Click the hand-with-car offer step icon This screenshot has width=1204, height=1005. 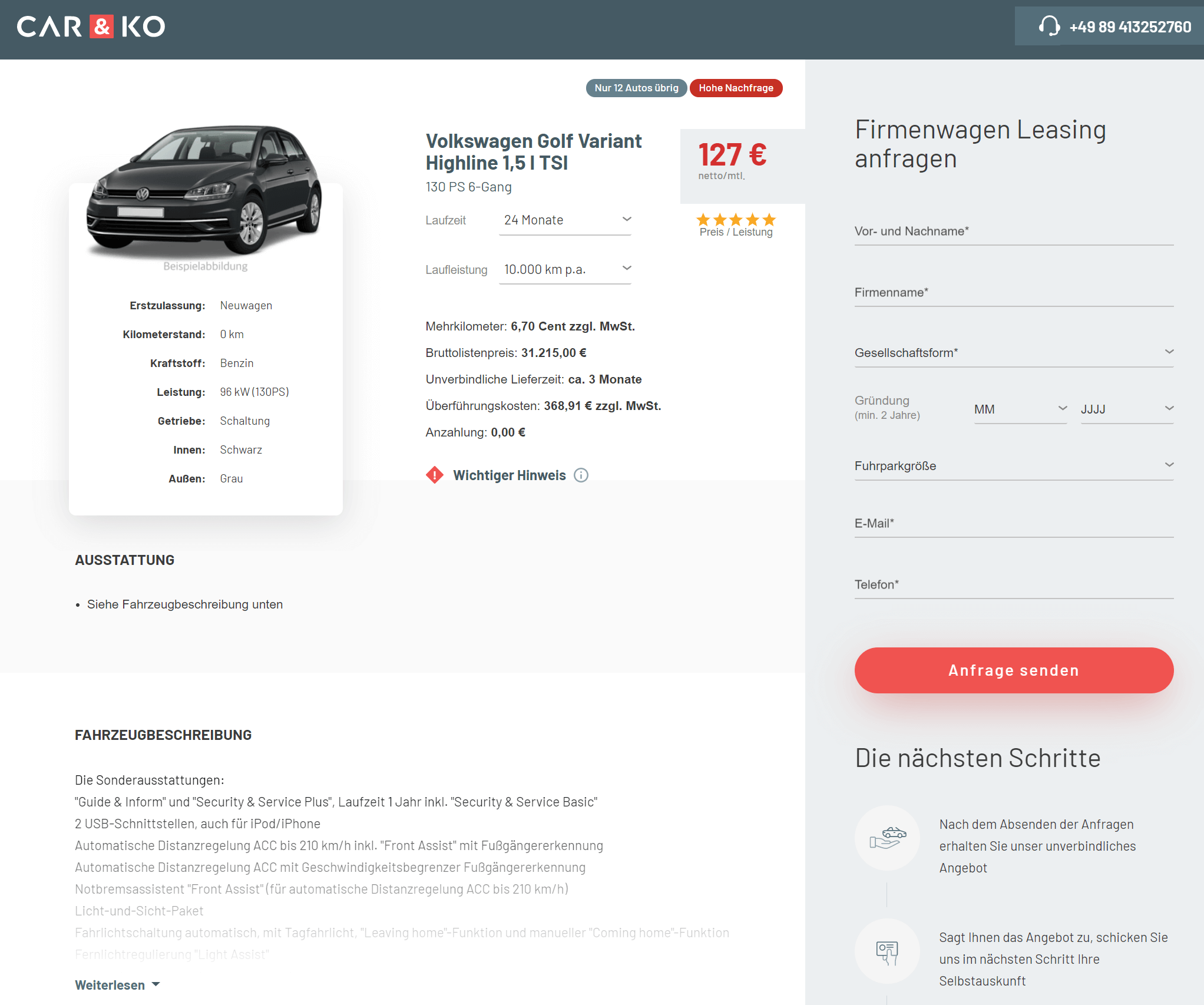[887, 838]
